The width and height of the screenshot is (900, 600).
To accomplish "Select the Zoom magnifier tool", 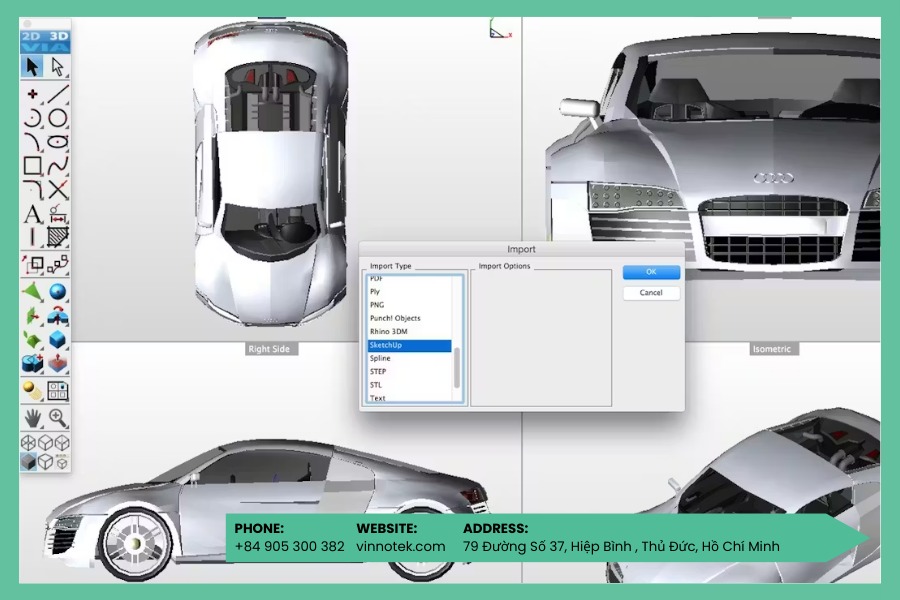I will [57, 418].
